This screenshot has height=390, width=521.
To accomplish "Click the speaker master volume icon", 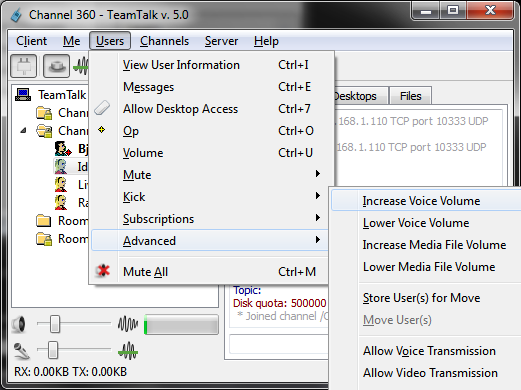I will (19, 324).
